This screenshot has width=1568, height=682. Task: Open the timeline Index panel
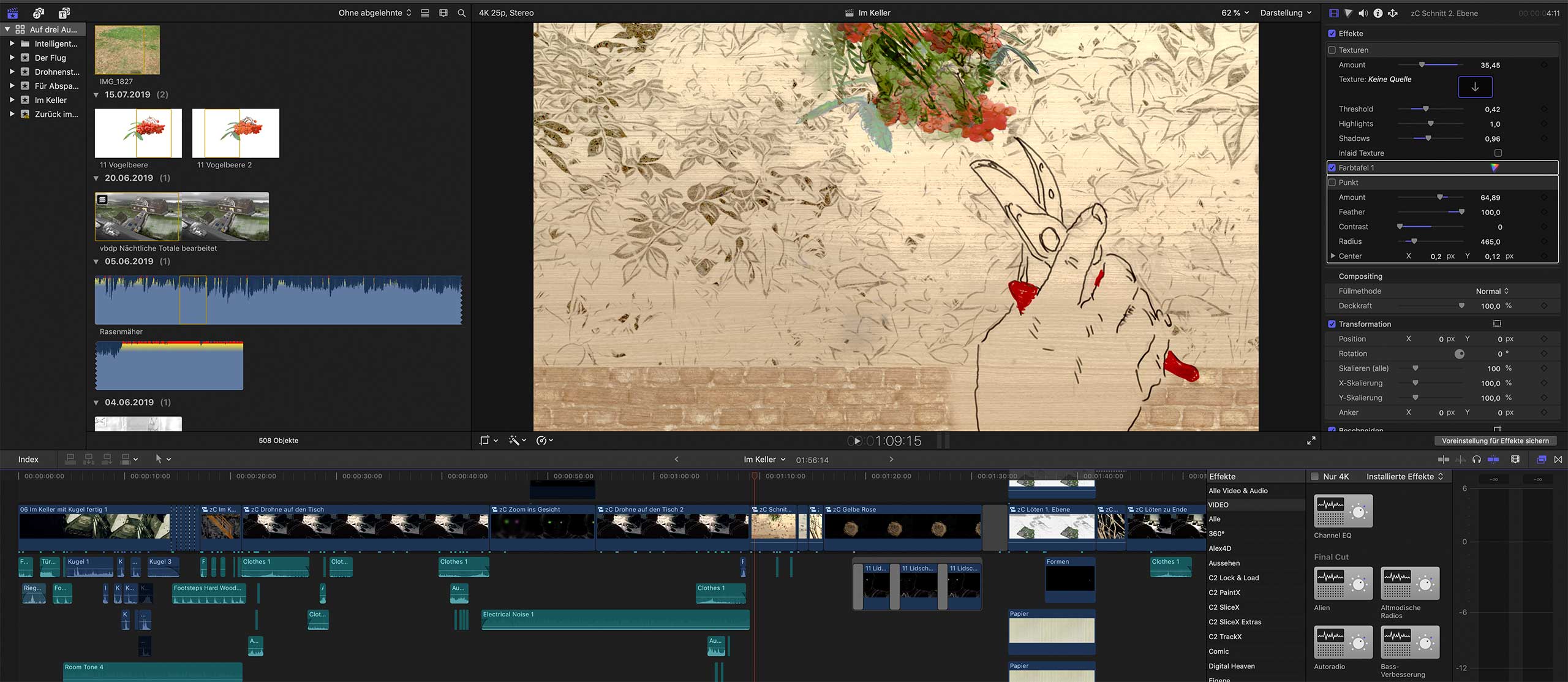(28, 459)
